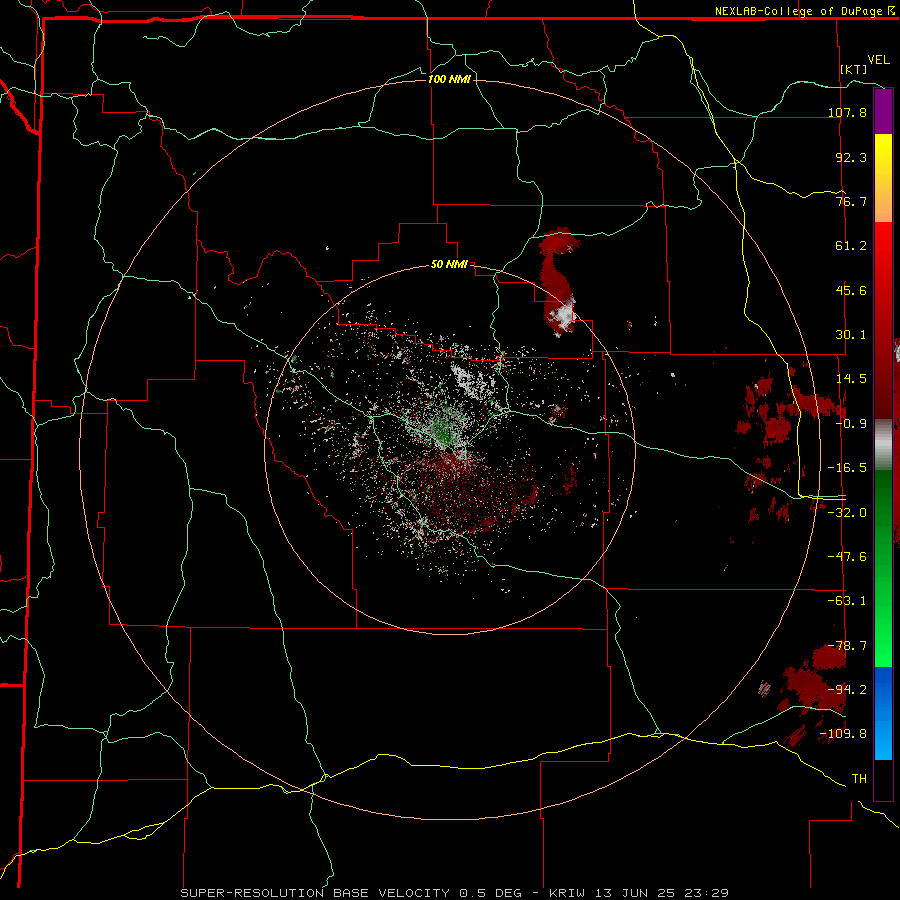Click the 50 NMI range ring label

tap(449, 264)
